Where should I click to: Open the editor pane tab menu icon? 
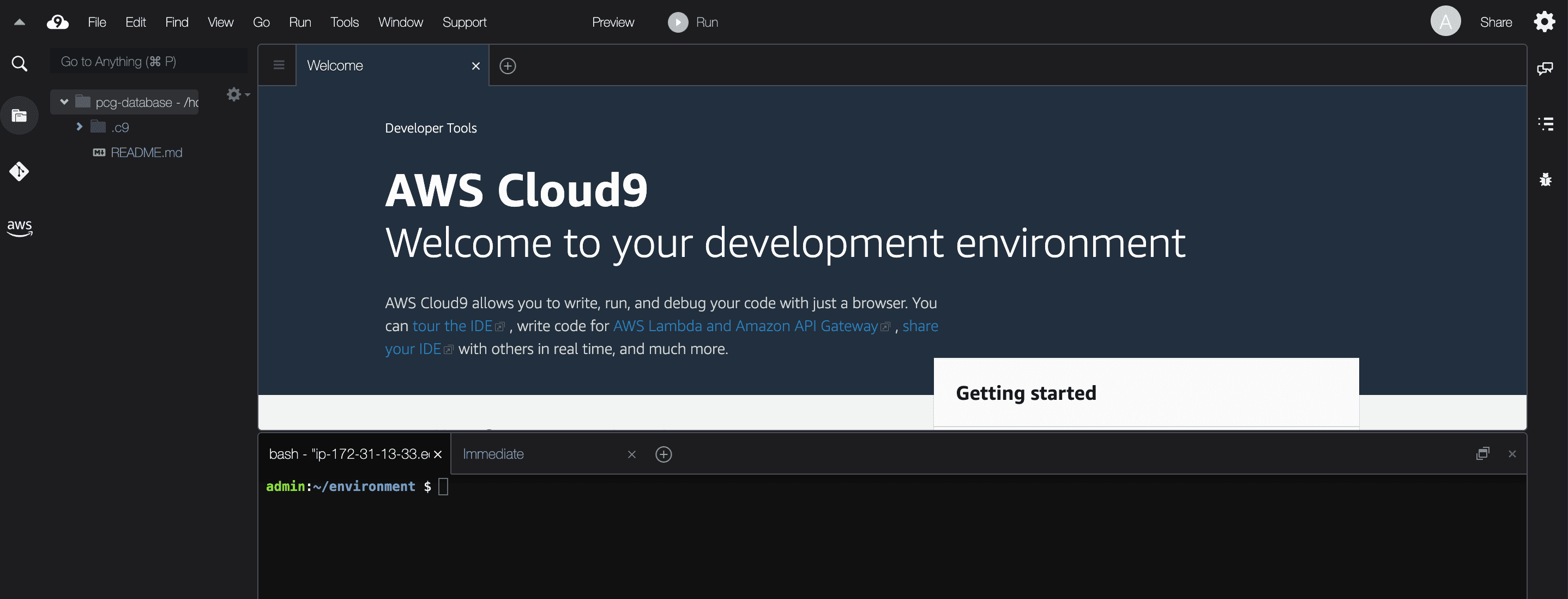[x=279, y=65]
